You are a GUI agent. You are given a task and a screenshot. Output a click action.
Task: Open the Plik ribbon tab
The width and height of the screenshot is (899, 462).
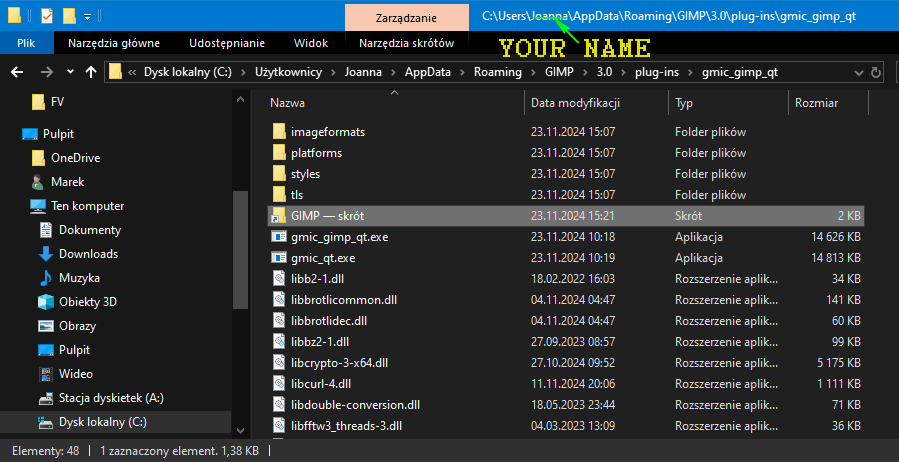coord(26,43)
